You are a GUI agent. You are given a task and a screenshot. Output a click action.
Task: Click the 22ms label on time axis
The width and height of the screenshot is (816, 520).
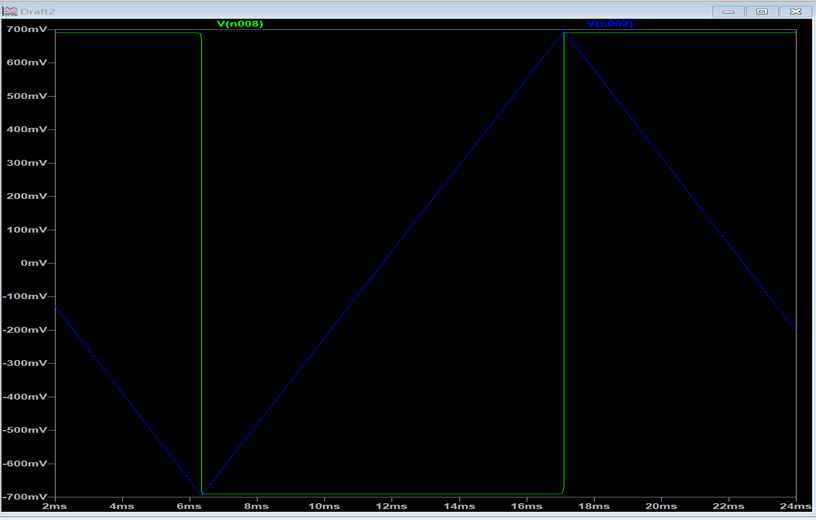(x=728, y=507)
